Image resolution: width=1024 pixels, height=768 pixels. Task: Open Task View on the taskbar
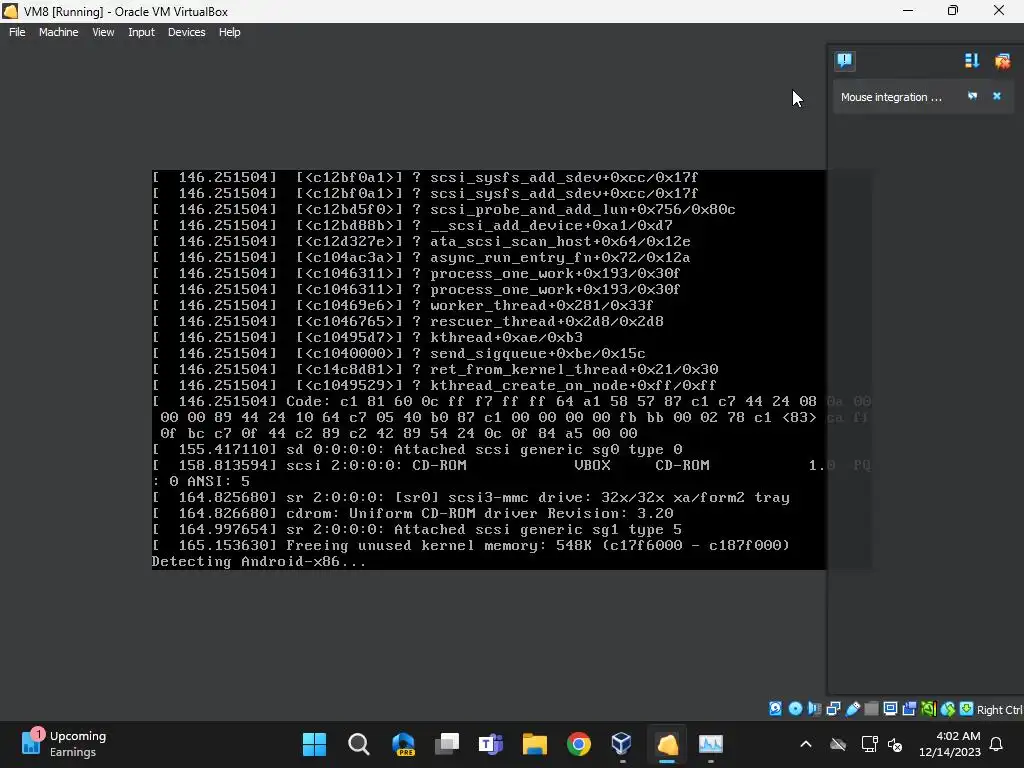[x=447, y=744]
